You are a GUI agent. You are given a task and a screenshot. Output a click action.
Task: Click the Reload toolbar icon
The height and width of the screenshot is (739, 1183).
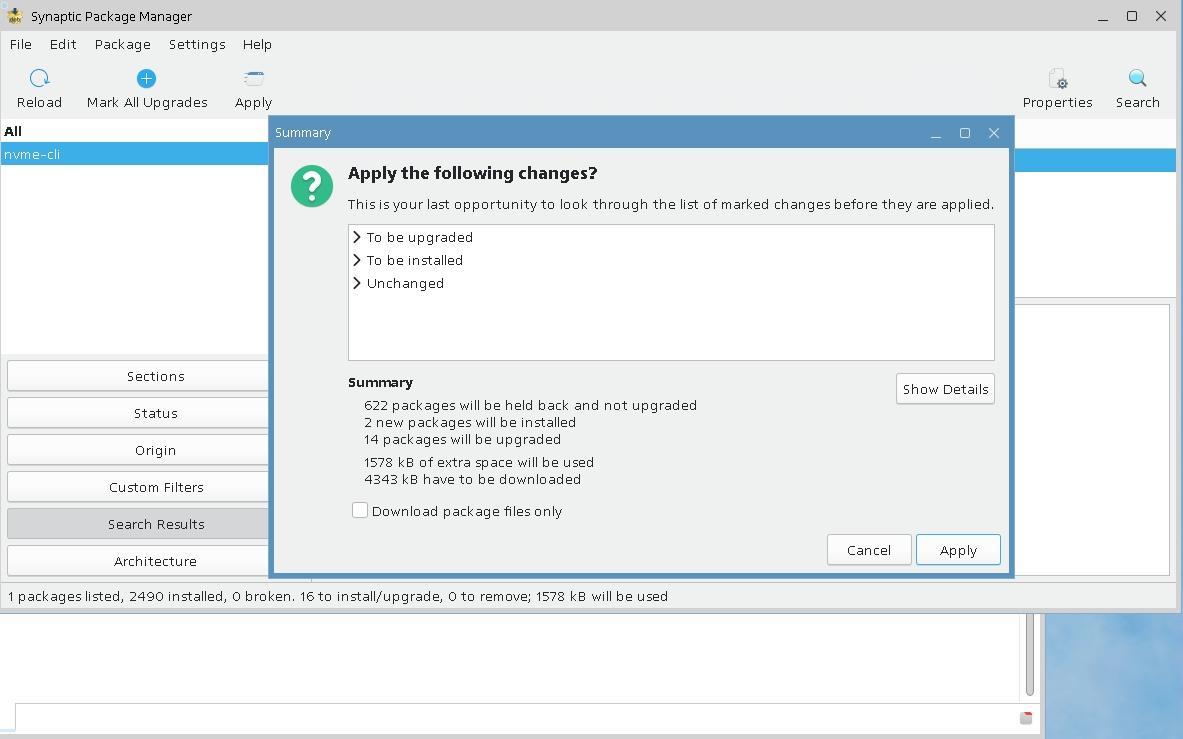click(x=39, y=79)
